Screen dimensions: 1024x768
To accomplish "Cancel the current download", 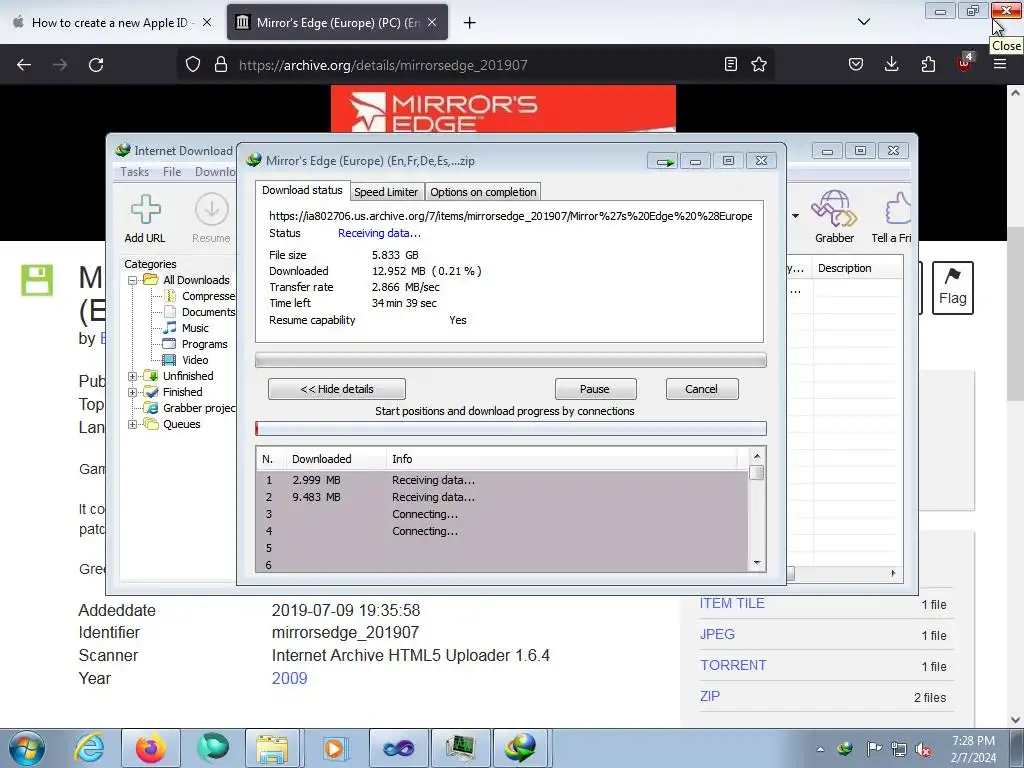I will click(x=702, y=389).
